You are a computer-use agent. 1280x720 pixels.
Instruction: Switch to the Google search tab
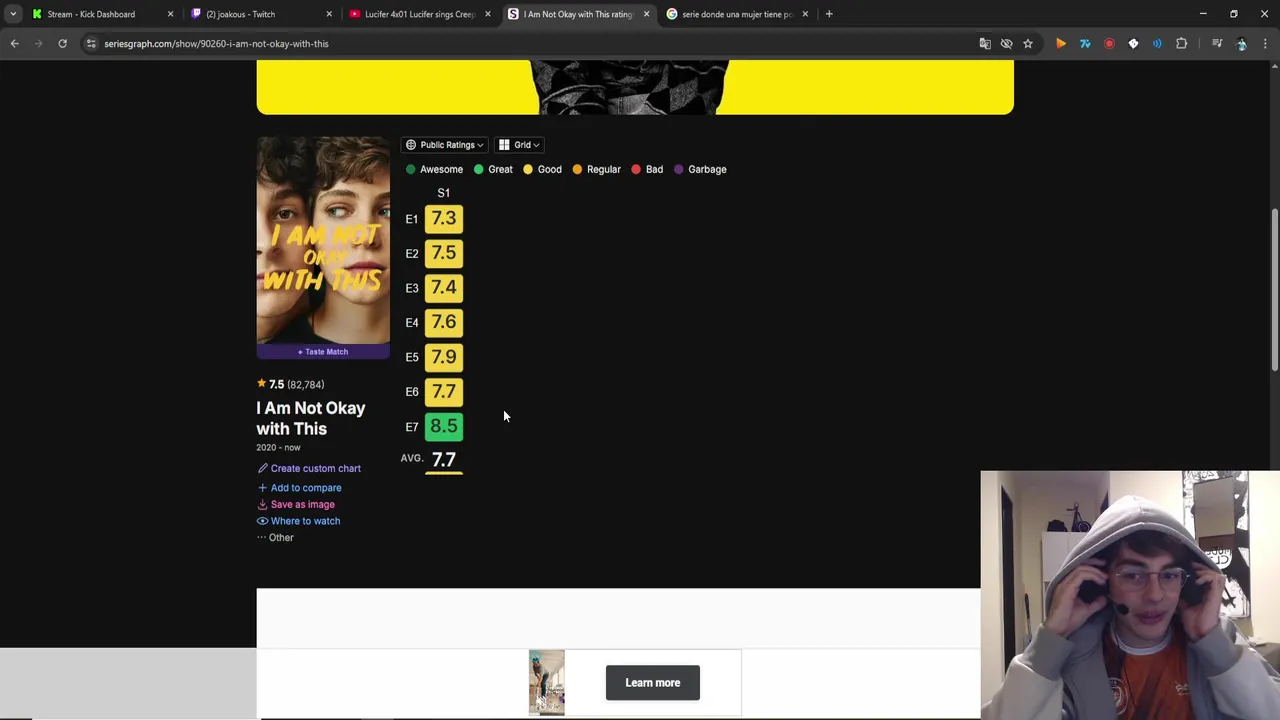[x=737, y=14]
